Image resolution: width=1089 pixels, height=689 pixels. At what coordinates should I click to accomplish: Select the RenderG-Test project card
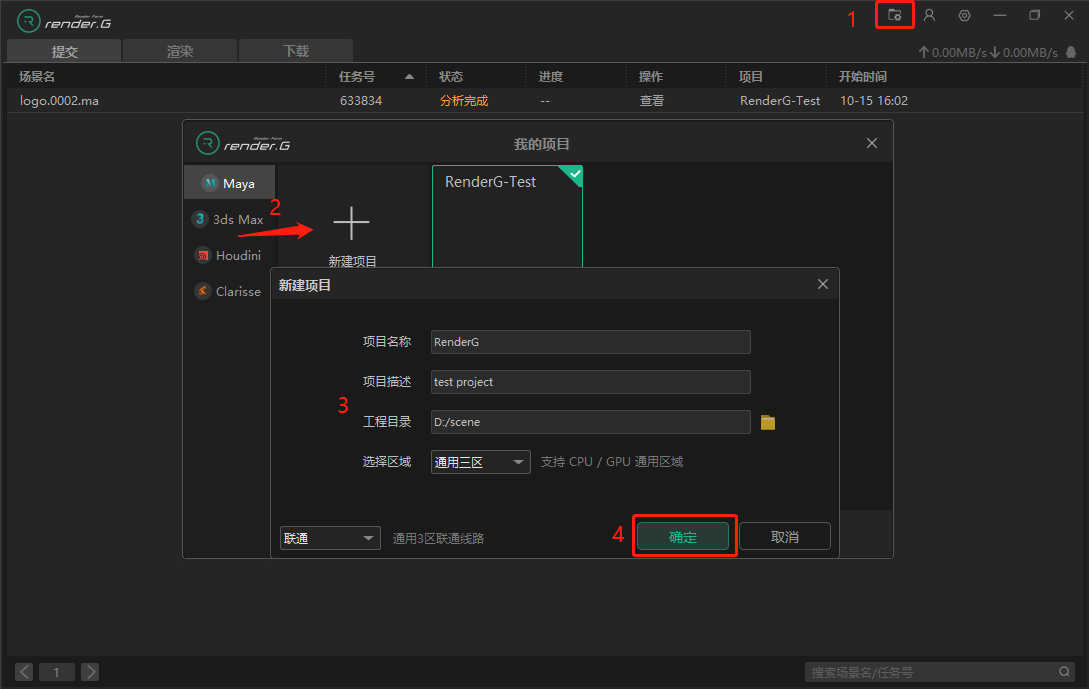506,215
